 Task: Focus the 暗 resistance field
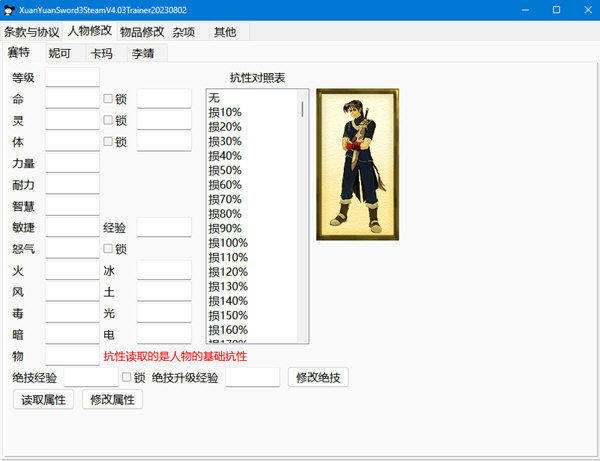click(72, 334)
